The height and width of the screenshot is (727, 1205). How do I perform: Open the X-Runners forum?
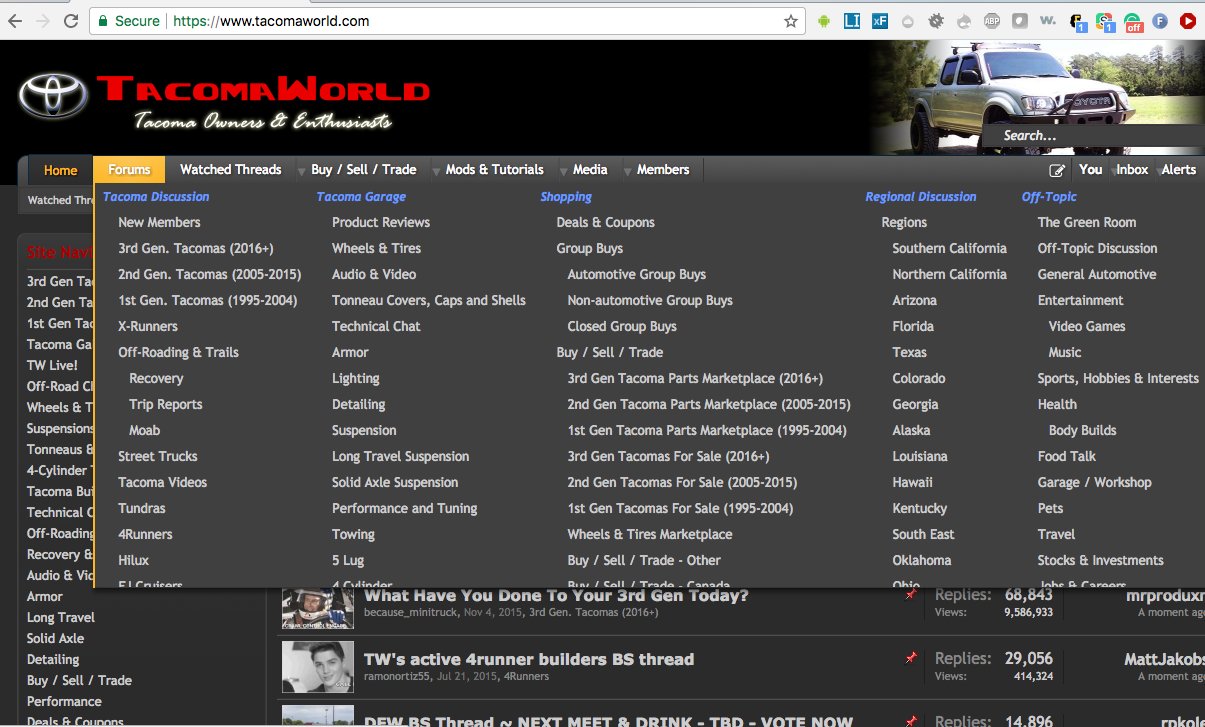[x=148, y=326]
